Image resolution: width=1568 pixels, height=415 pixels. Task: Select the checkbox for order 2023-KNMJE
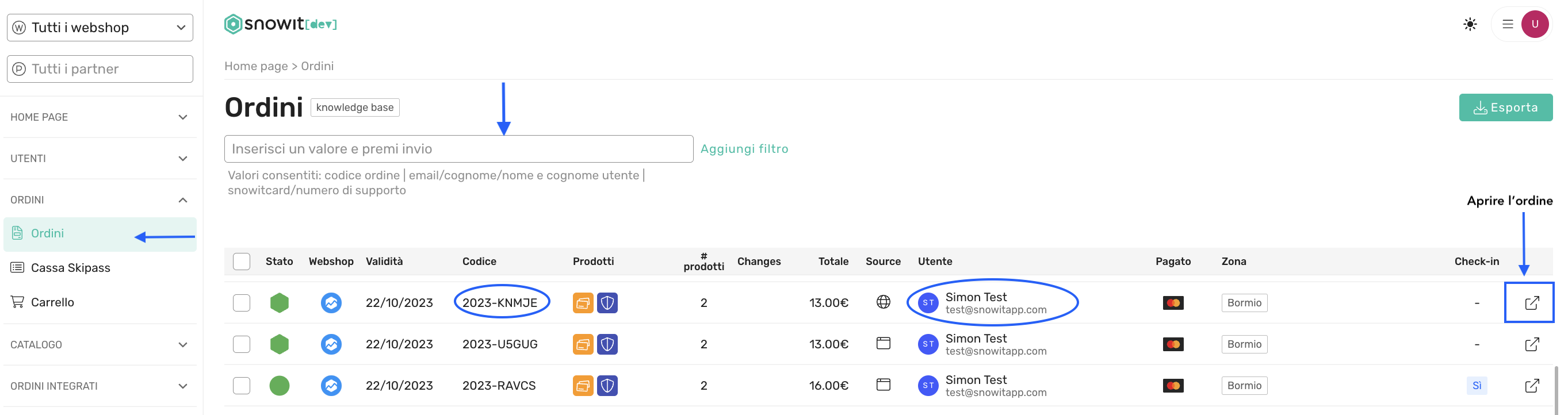242,302
